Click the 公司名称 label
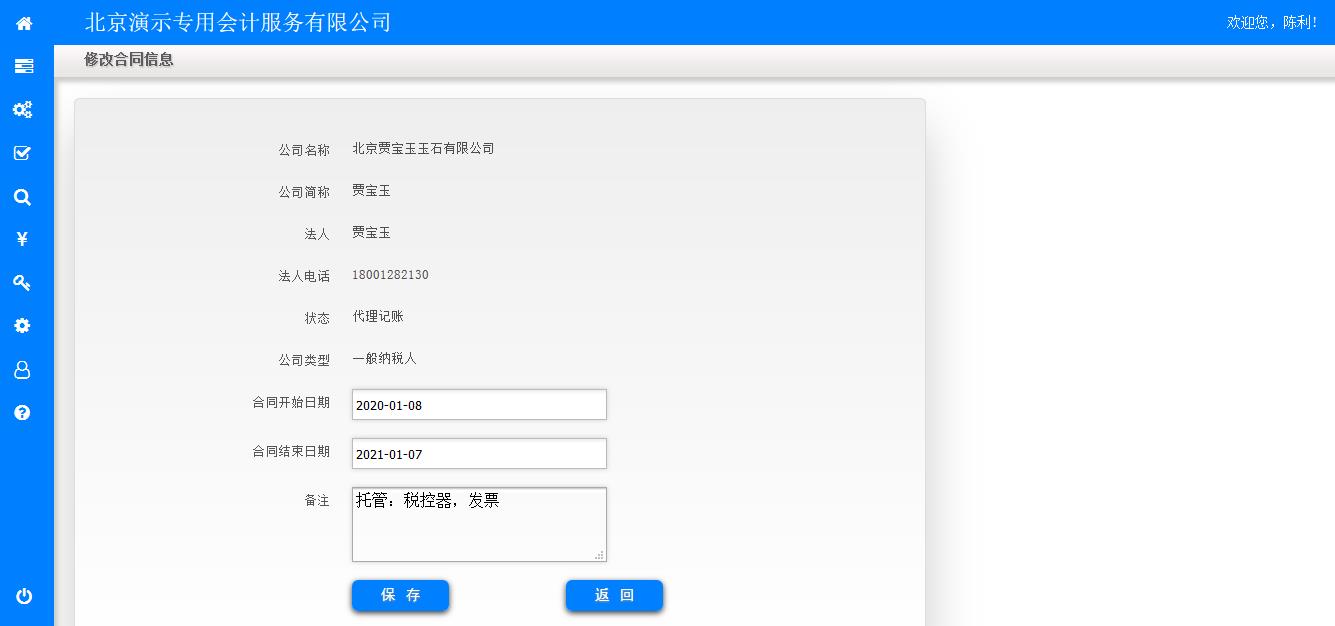 304,150
